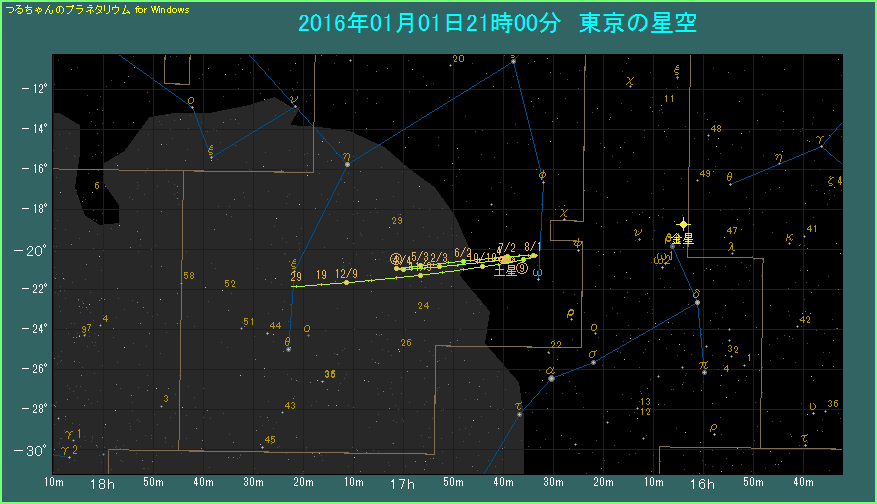The height and width of the screenshot is (504, 877).
Task: Click the alpha star Antares in Scorpius
Action: coord(551,377)
